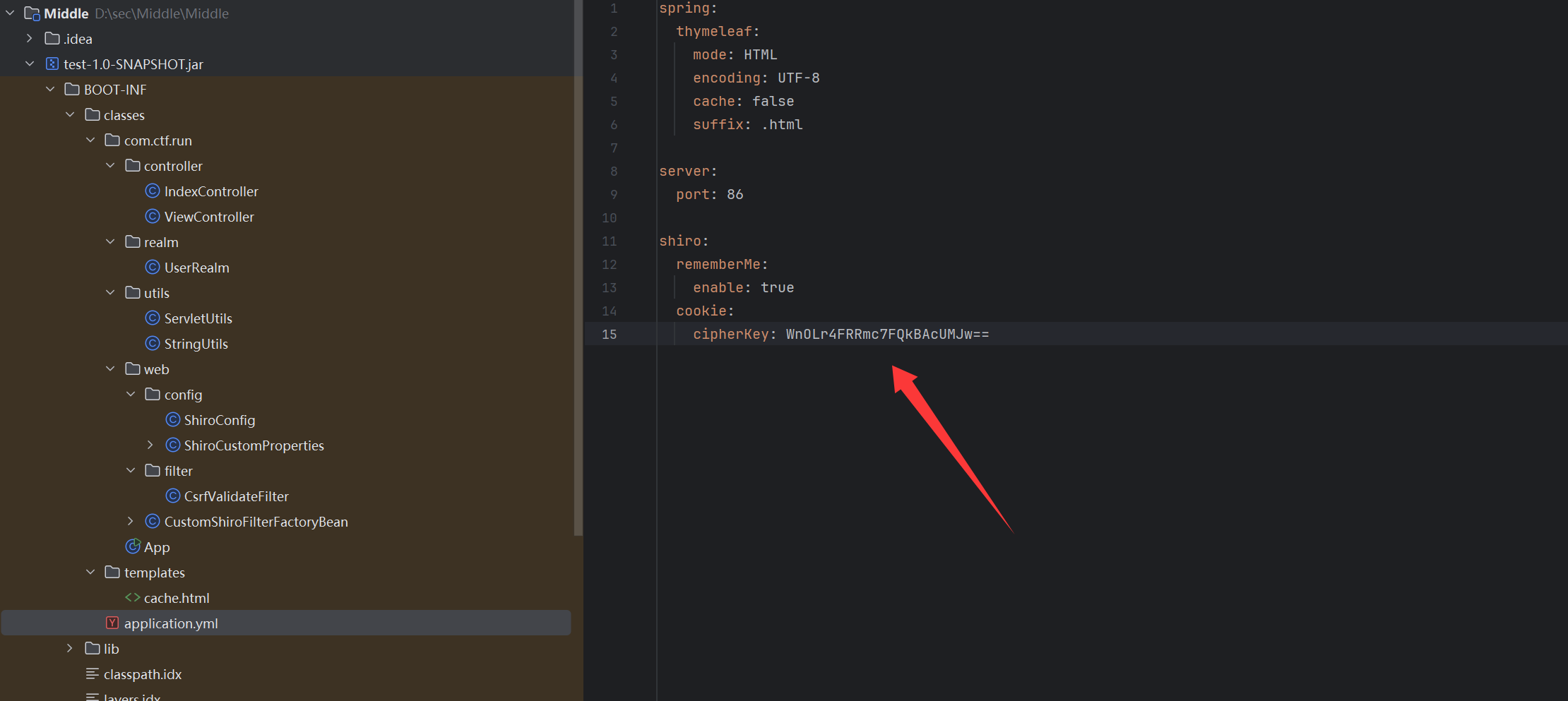This screenshot has width=1568, height=701.
Task: Click the test-1.0-SNAPSHOT.jar archive icon
Action: pyautogui.click(x=52, y=64)
